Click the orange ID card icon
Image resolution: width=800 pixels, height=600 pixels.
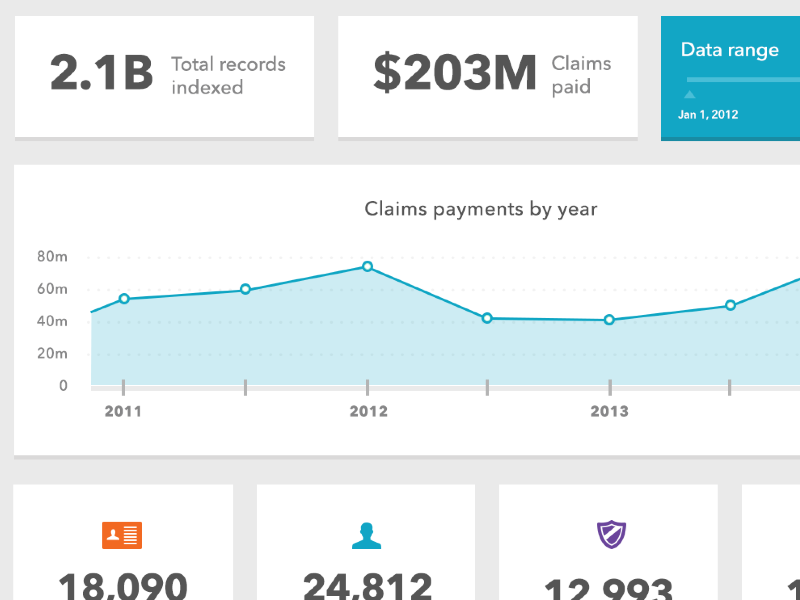point(122,535)
